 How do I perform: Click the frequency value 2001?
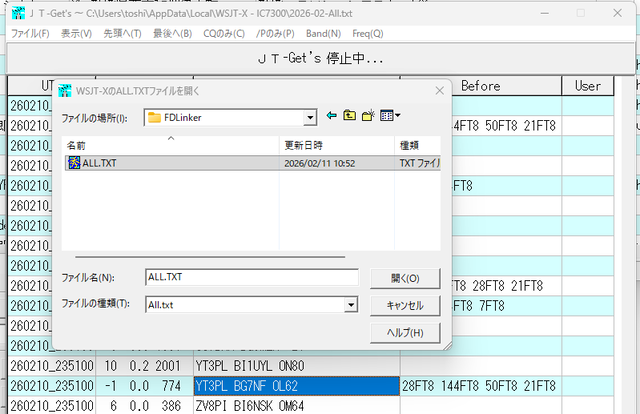(168, 366)
